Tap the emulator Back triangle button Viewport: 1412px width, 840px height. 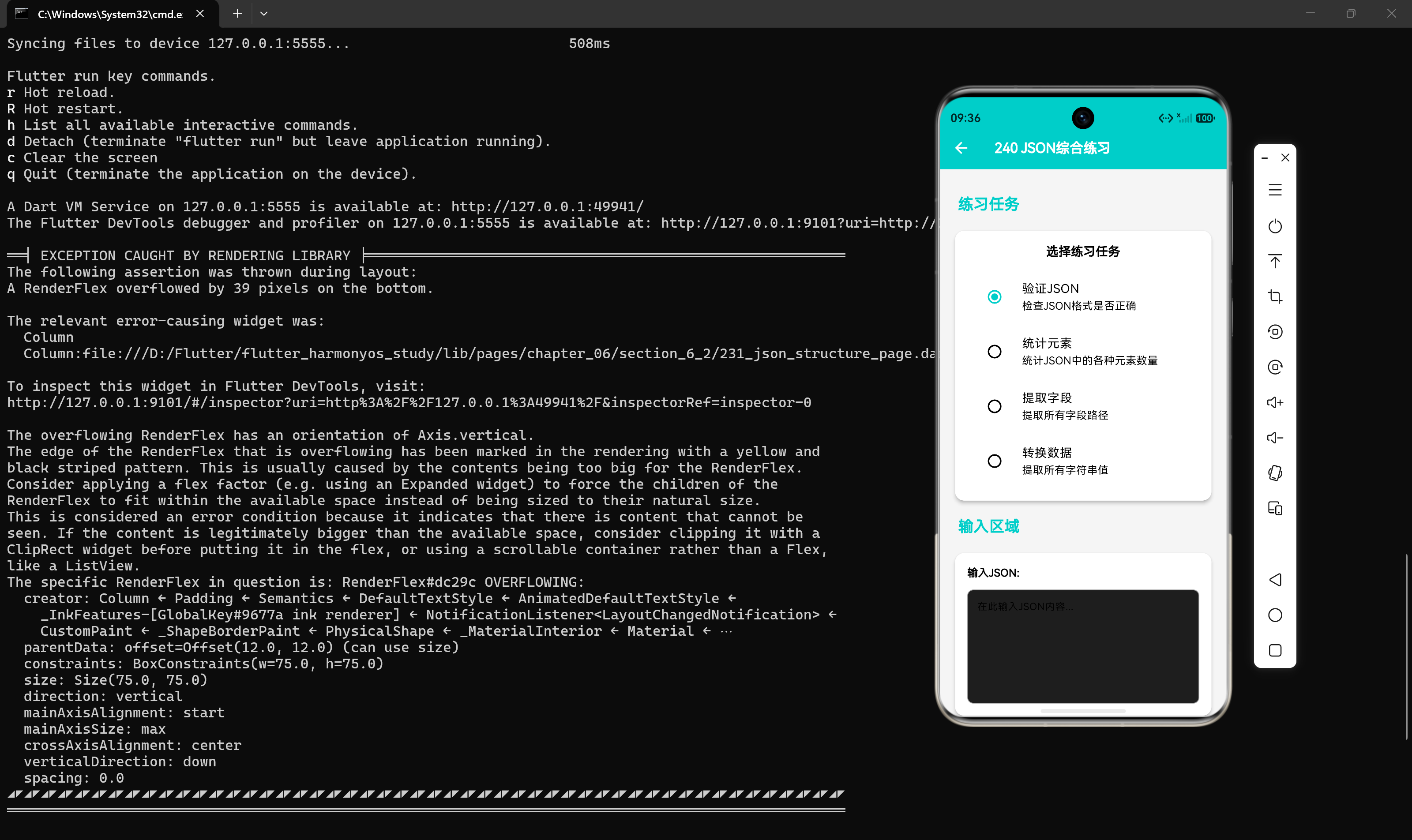1274,580
